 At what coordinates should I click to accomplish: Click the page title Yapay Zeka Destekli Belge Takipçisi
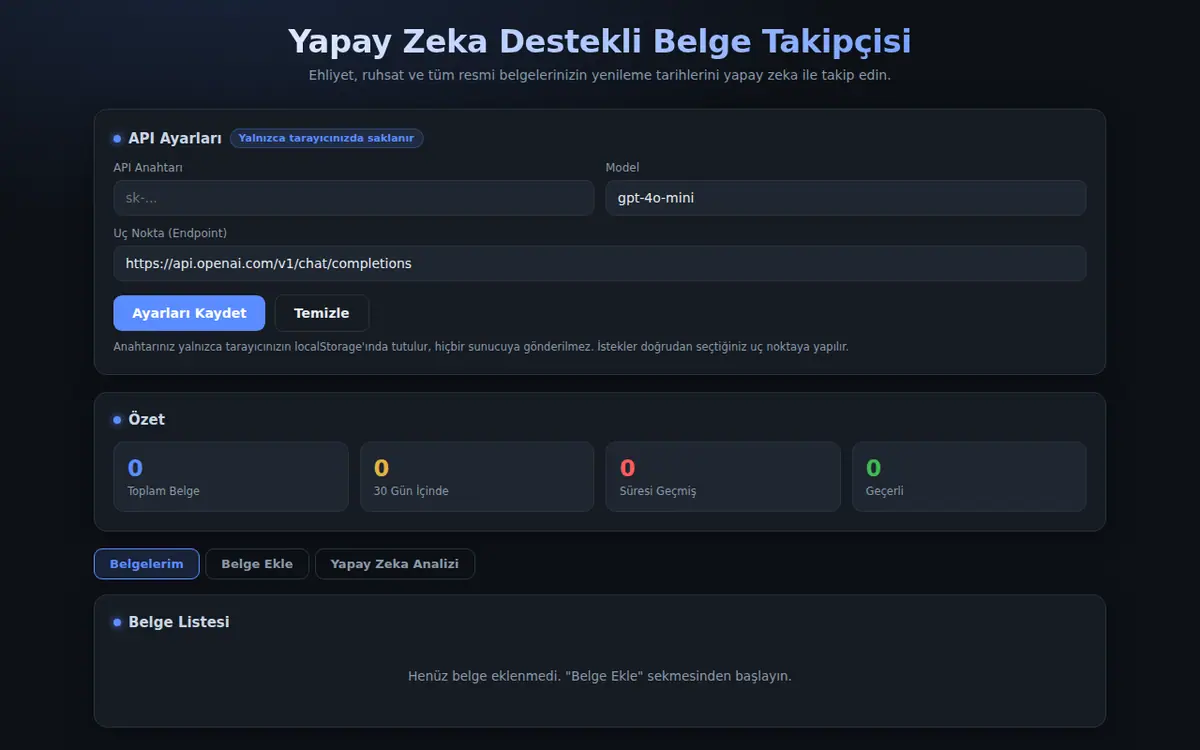click(x=600, y=42)
